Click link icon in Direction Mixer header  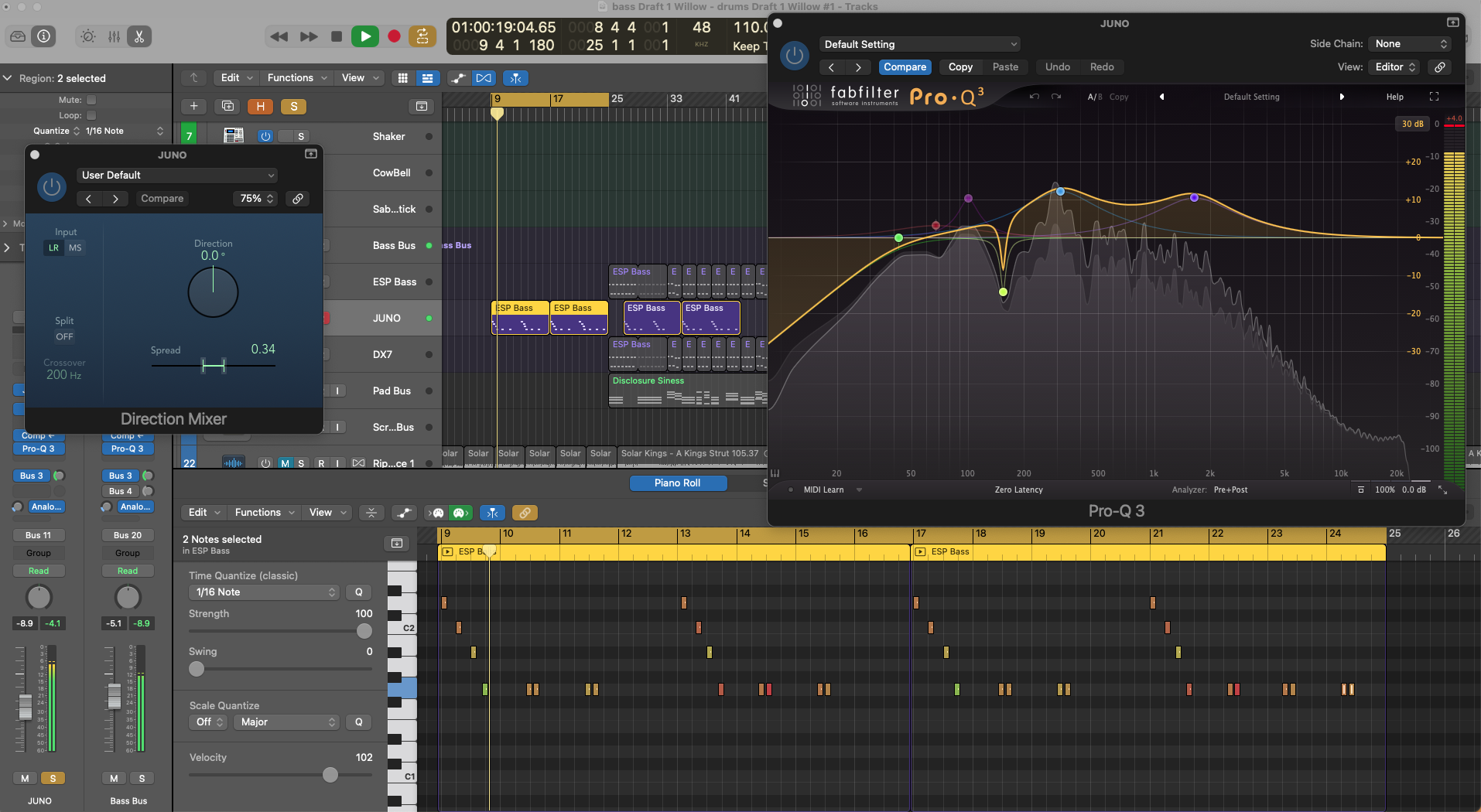[298, 199]
